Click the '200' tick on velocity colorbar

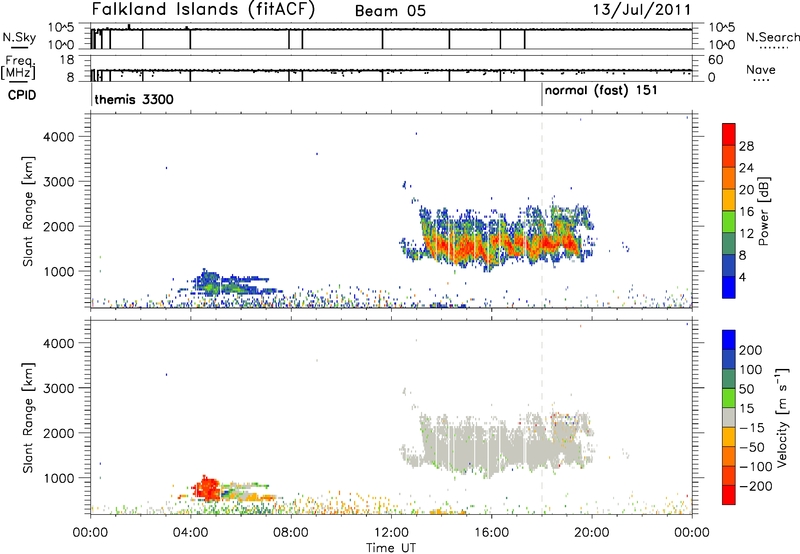click(x=751, y=350)
